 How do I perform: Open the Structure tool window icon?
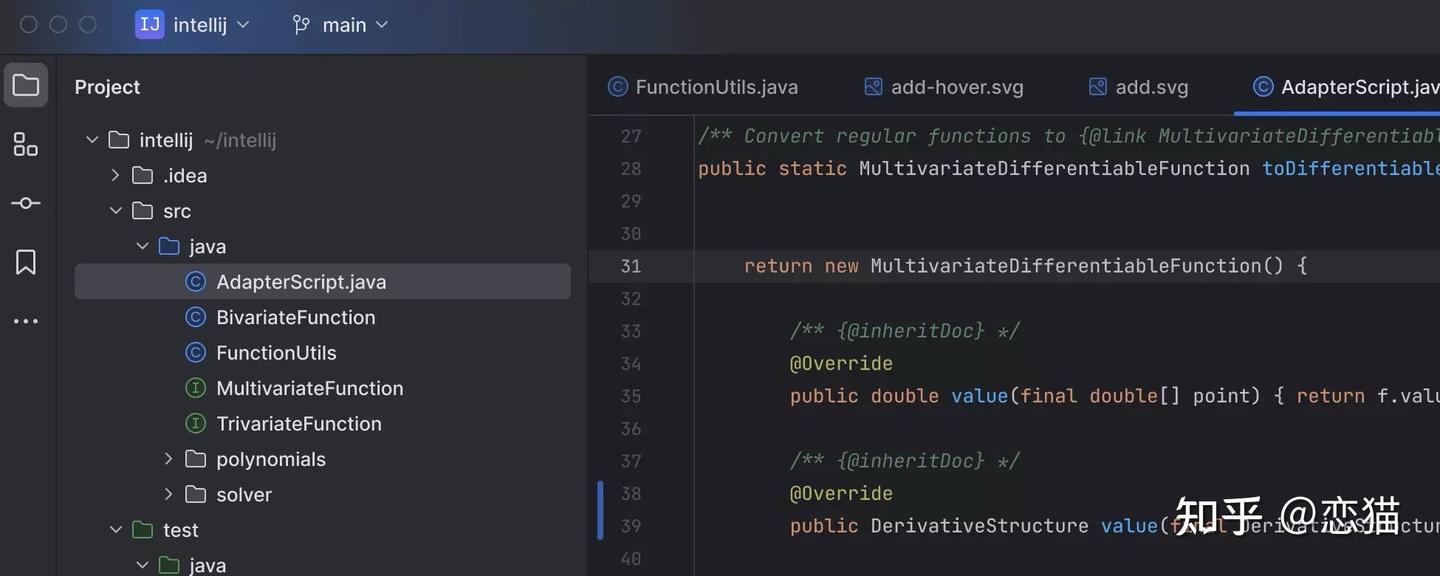(25, 143)
